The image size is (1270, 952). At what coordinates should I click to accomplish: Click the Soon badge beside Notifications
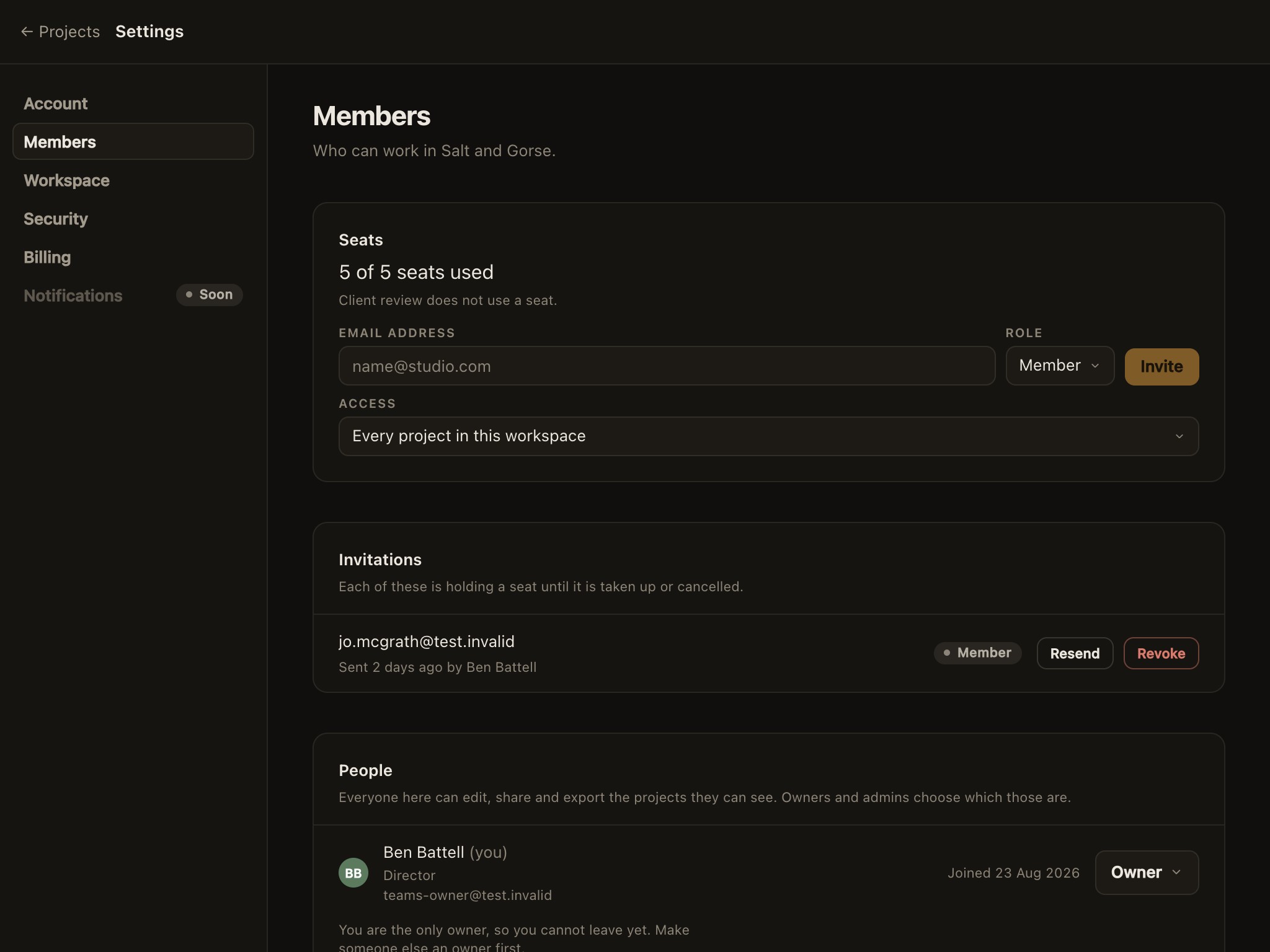(x=210, y=295)
